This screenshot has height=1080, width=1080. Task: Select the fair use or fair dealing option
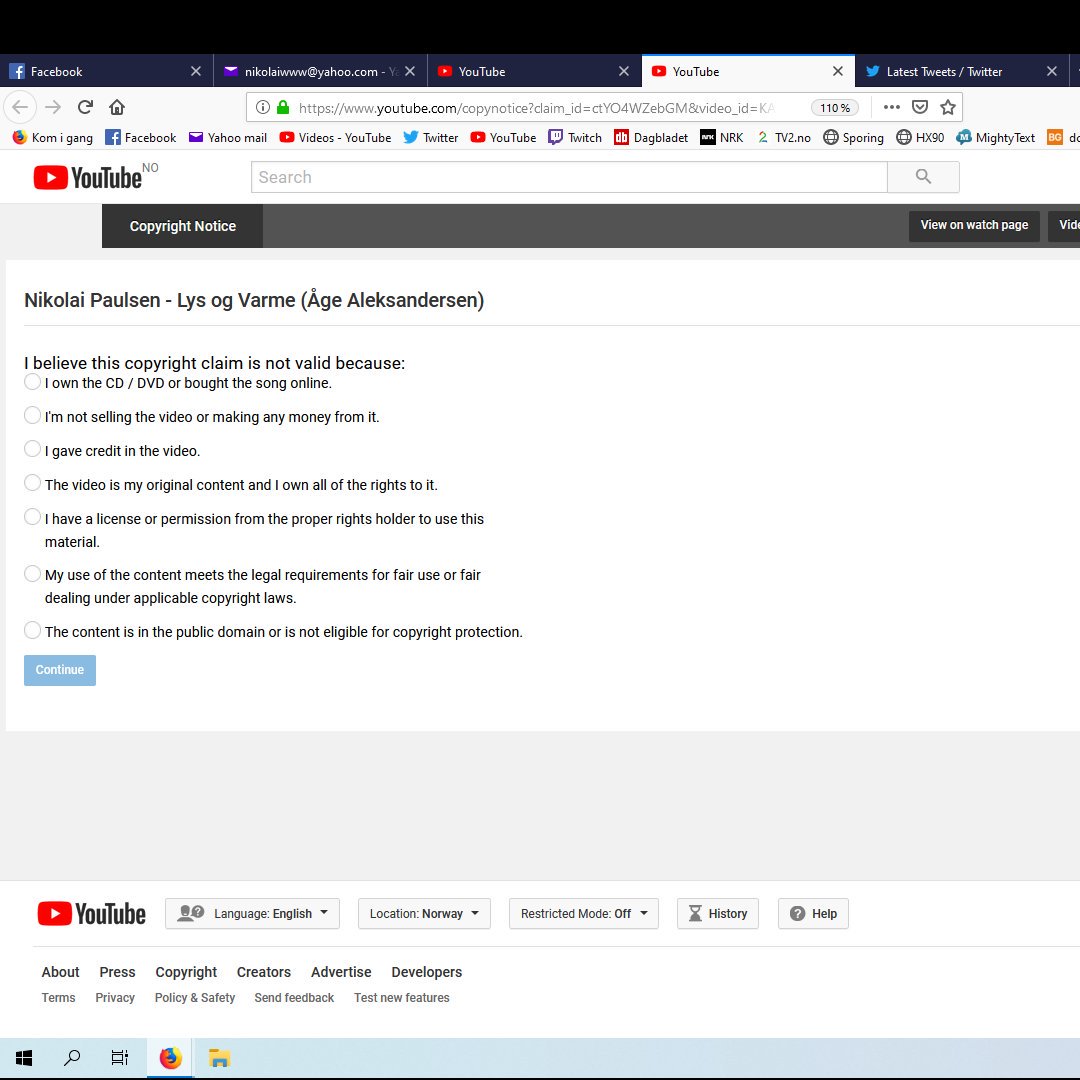[32, 574]
